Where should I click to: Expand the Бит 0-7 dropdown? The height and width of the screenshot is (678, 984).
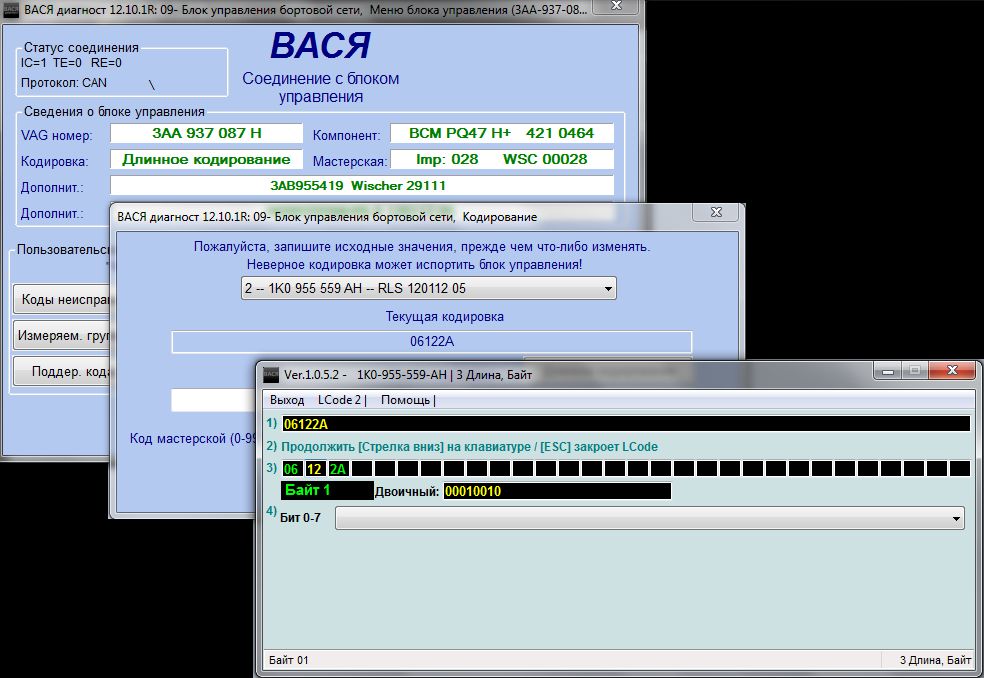tap(650, 519)
